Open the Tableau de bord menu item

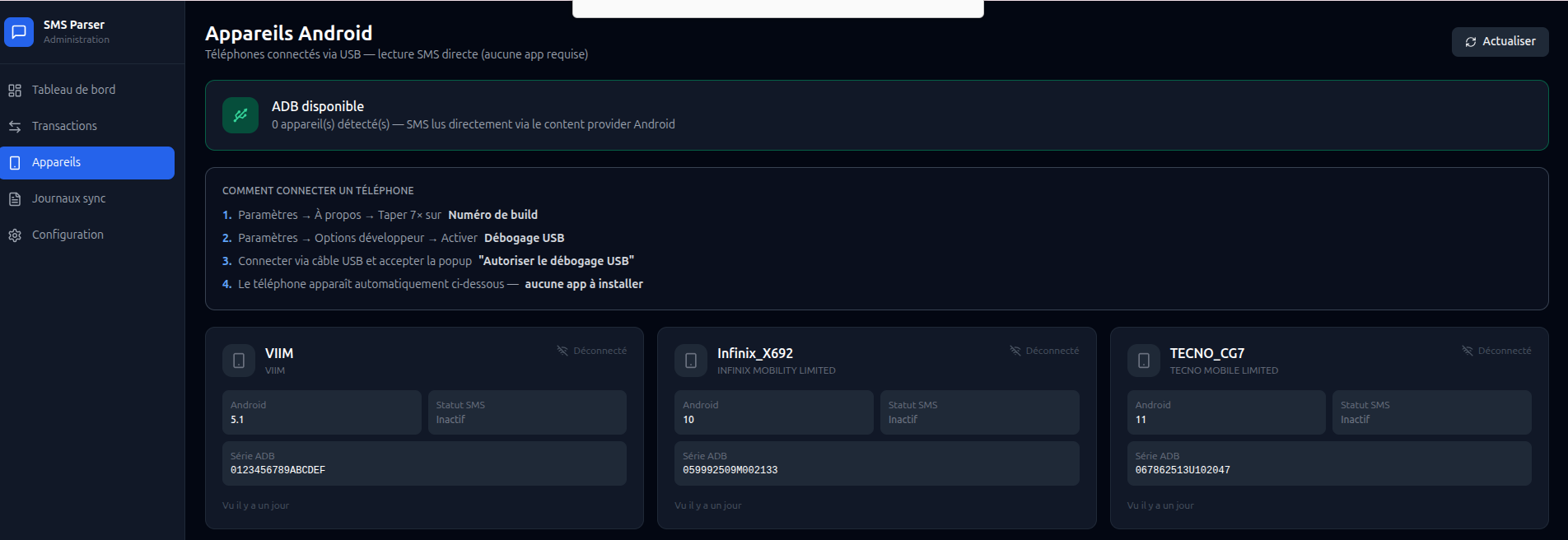click(87, 91)
